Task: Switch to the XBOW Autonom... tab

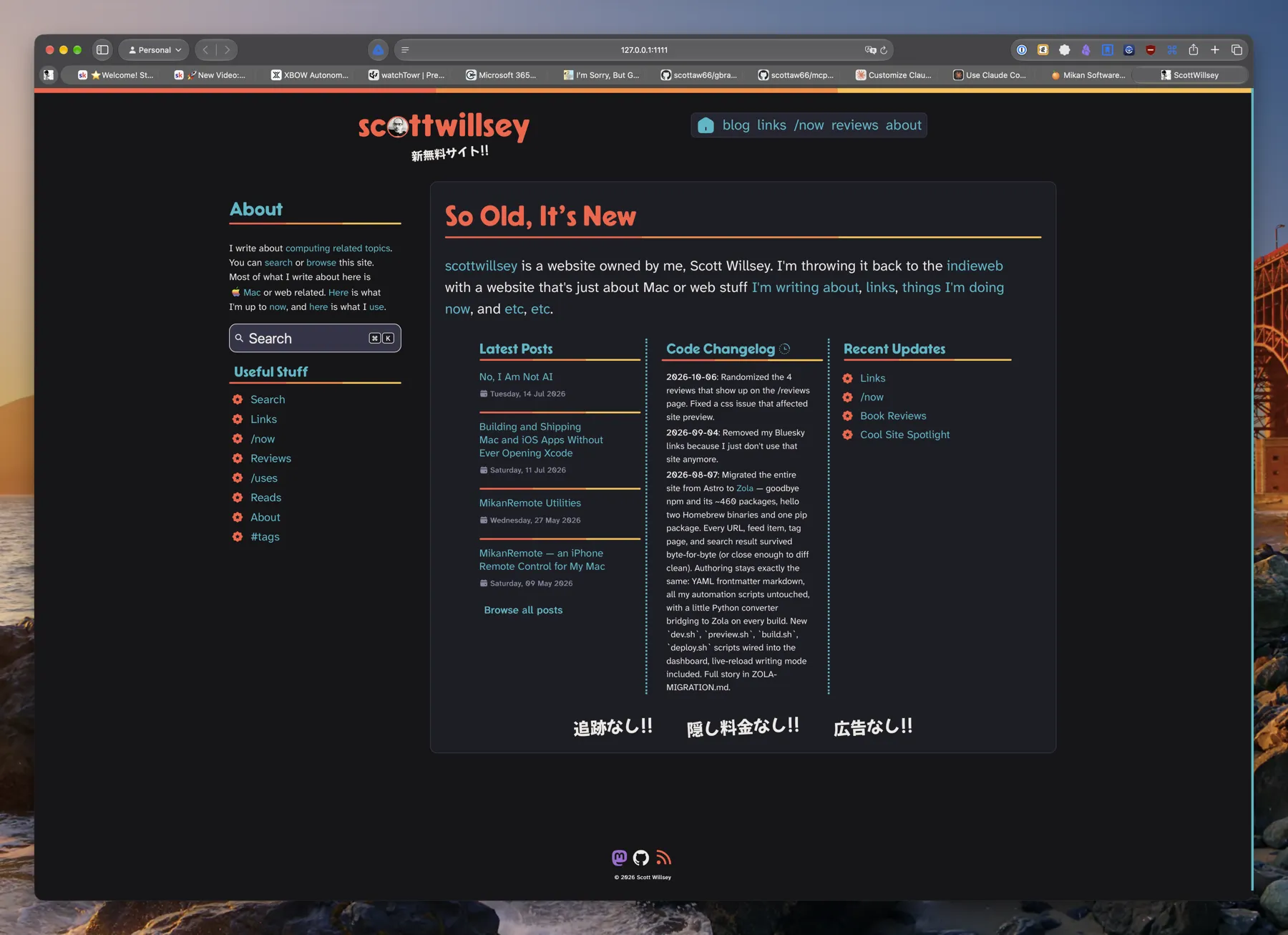Action: pyautogui.click(x=309, y=74)
